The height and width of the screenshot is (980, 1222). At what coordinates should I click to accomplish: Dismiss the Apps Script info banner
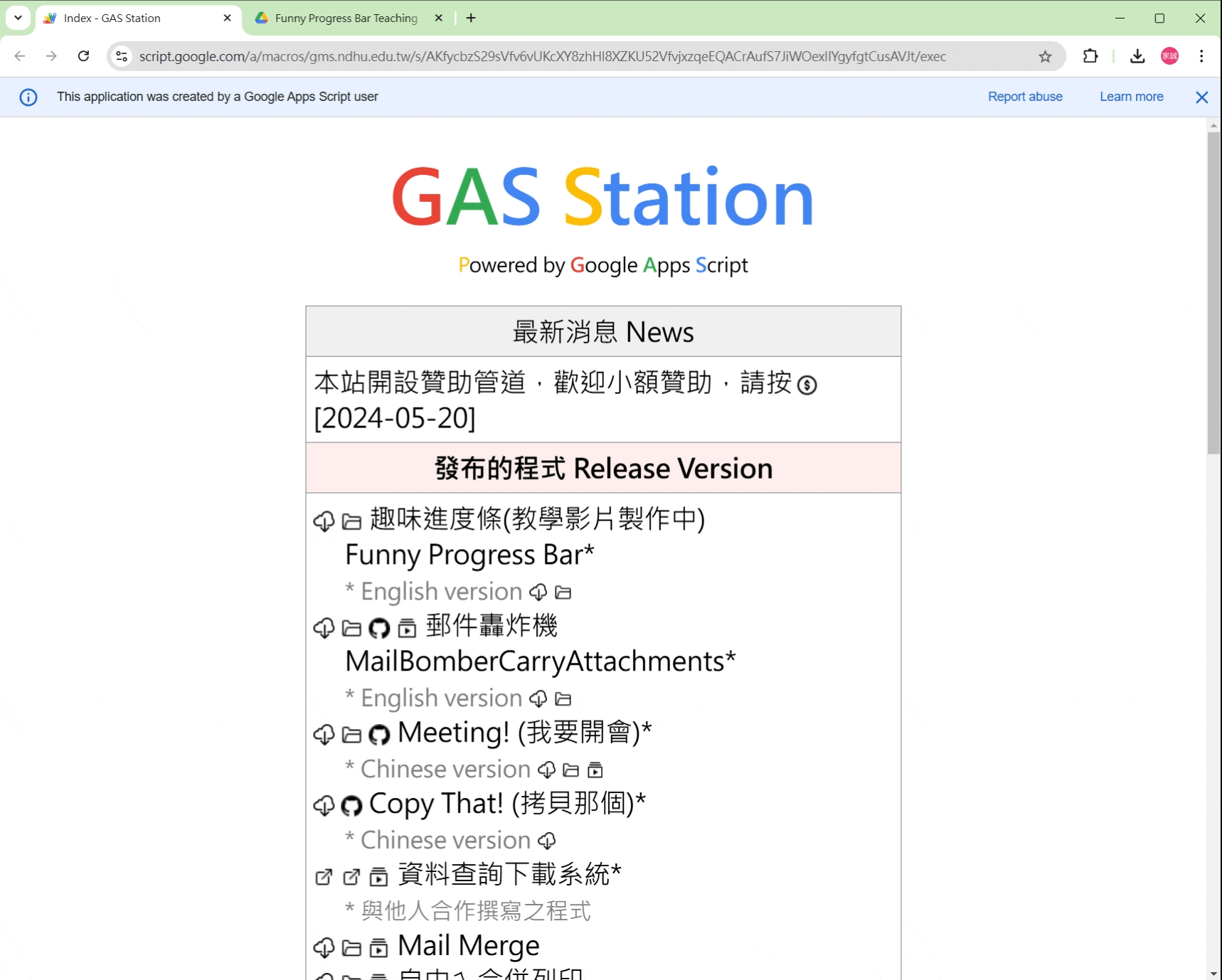(x=1202, y=97)
